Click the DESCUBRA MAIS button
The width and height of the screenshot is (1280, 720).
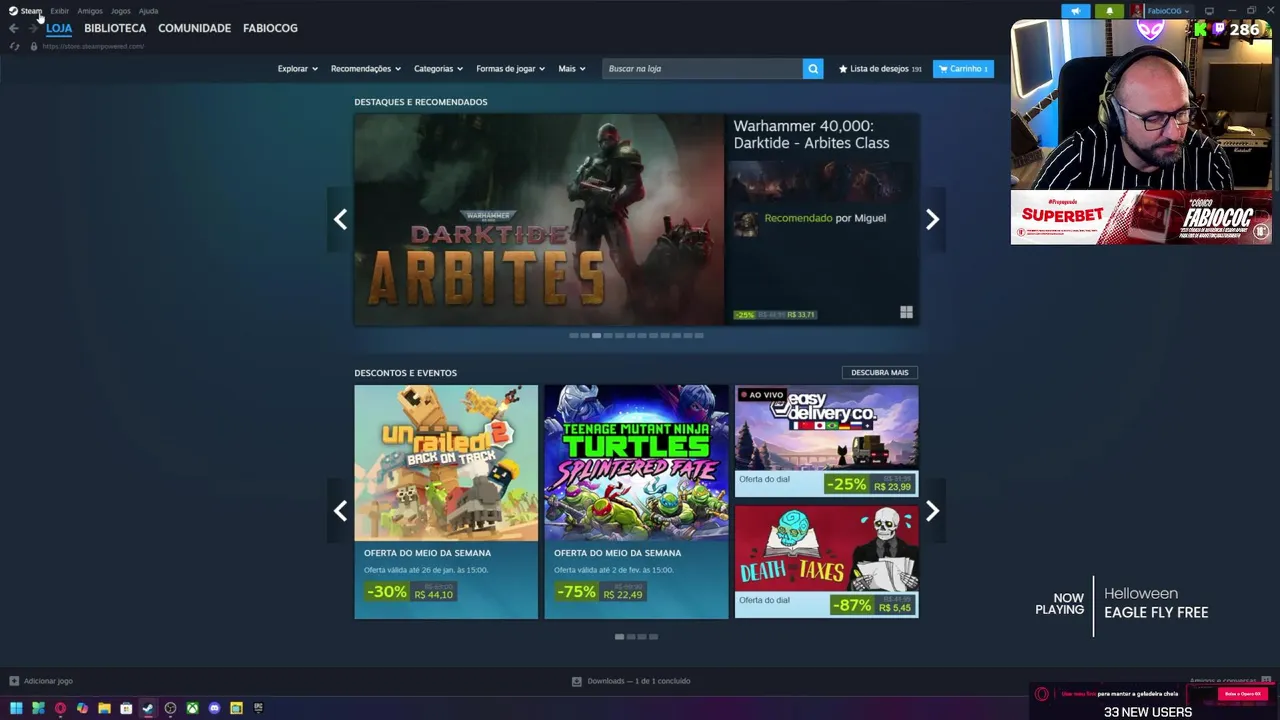pyautogui.click(x=880, y=372)
